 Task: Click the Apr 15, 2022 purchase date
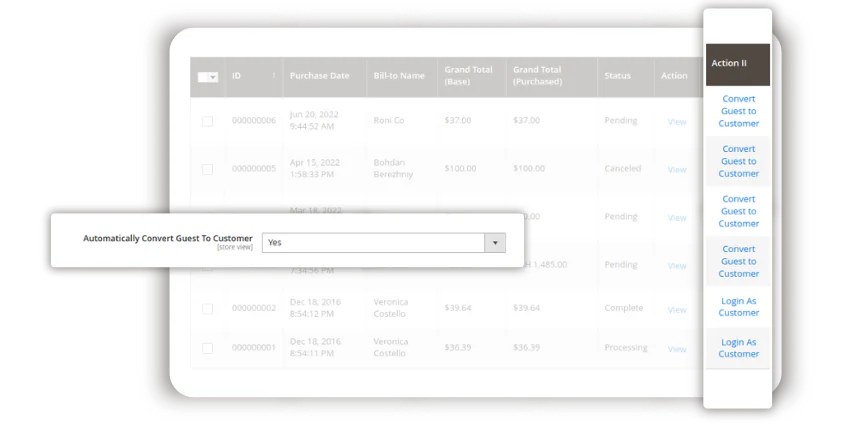[314, 169]
